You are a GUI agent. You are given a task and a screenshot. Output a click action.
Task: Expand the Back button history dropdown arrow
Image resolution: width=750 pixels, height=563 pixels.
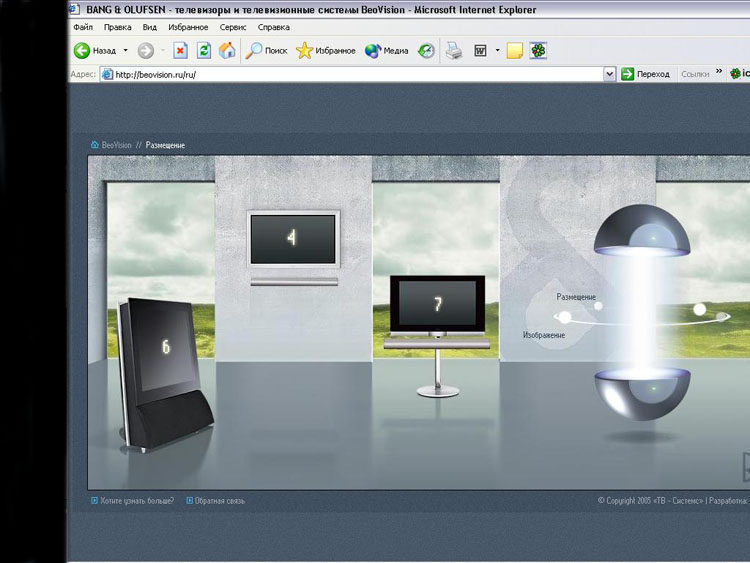[x=125, y=50]
